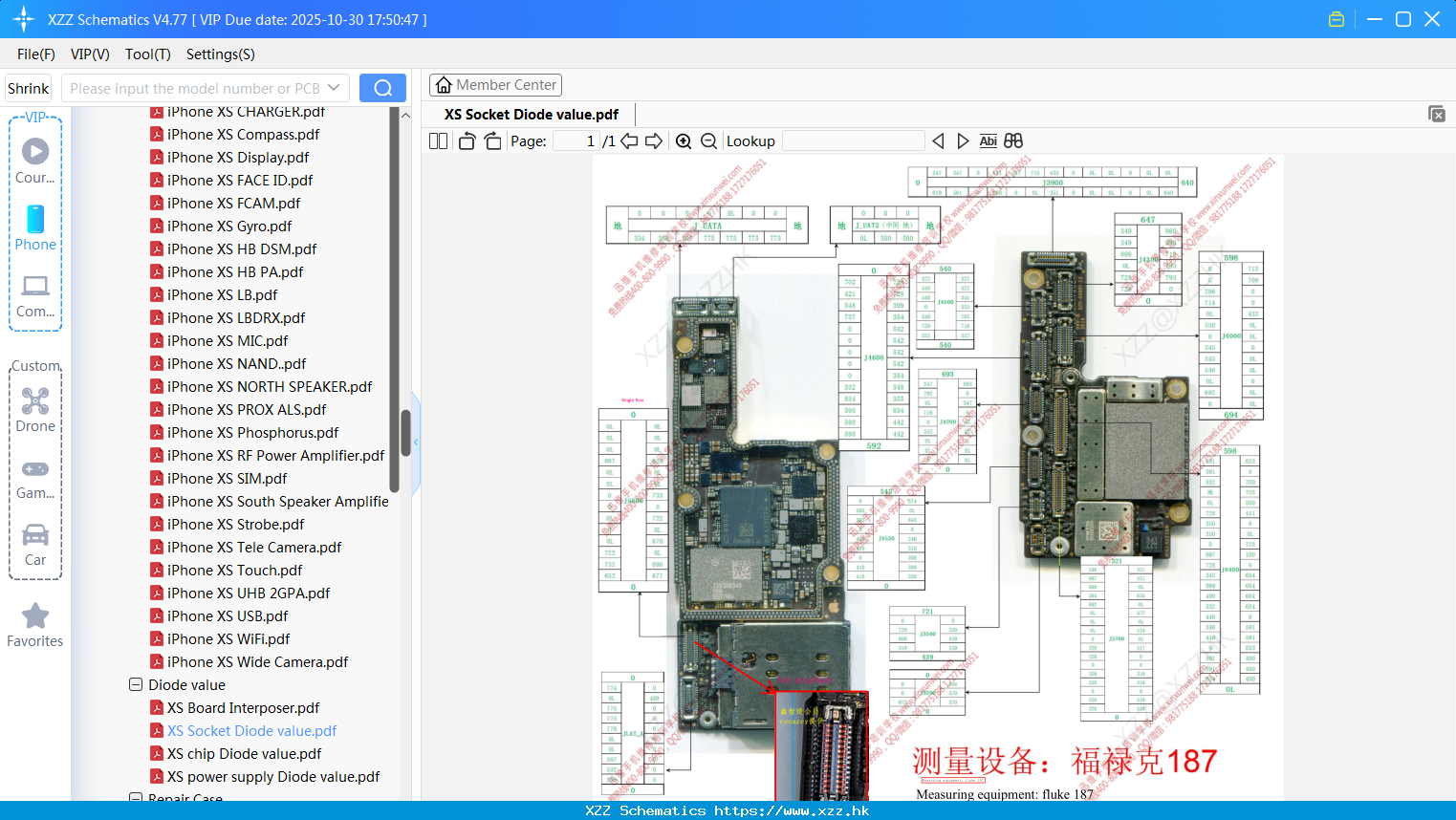1456x820 pixels.
Task: Open iPhone XS Display.pdf
Action: [238, 157]
